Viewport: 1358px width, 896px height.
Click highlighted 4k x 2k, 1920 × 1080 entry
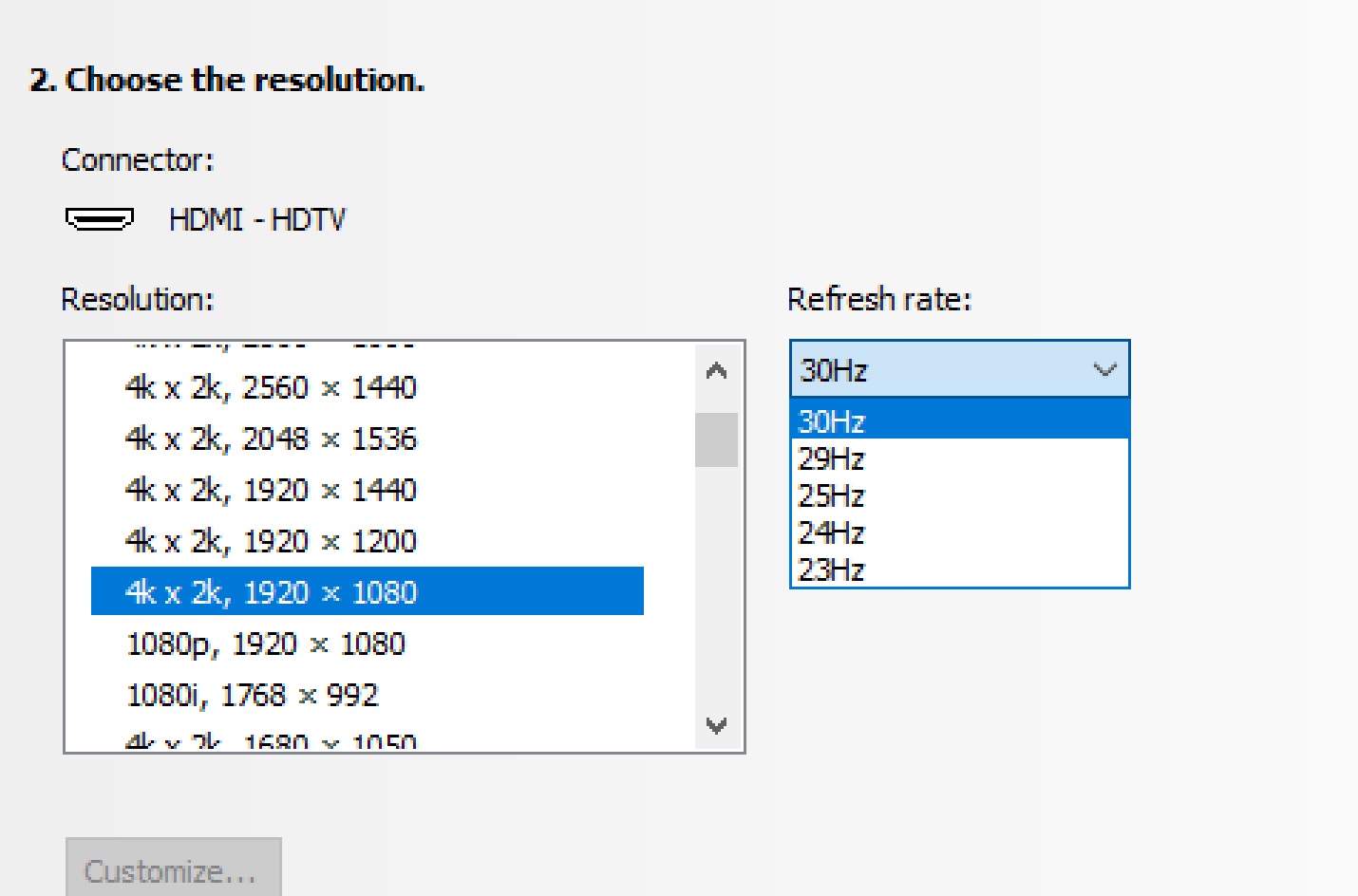(x=271, y=592)
